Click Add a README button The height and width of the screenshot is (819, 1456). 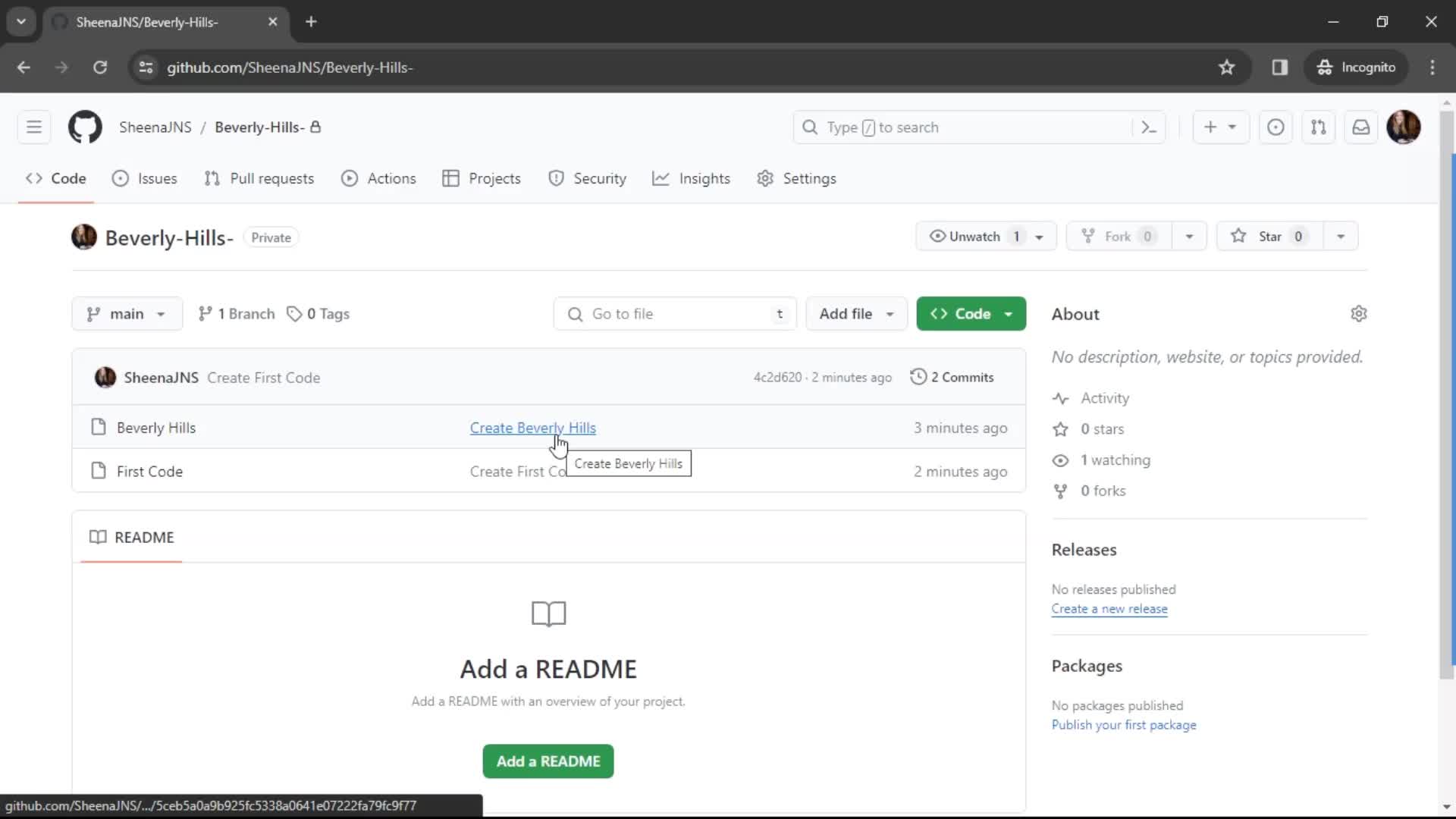pyautogui.click(x=548, y=761)
